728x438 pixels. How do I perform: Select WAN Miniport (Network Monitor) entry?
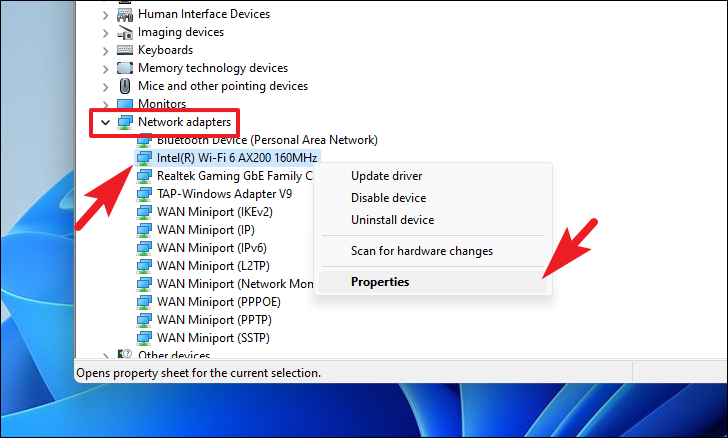click(234, 284)
